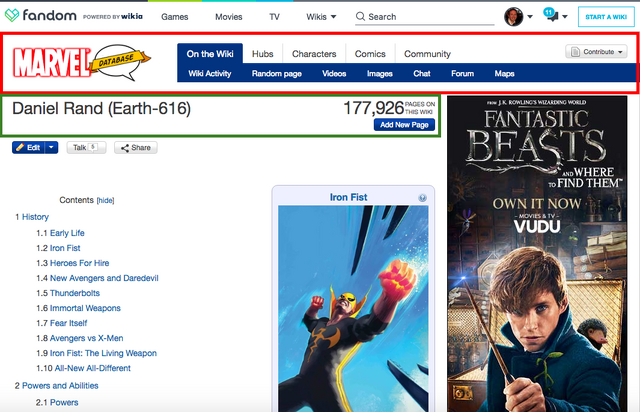Open the Games menu
The image size is (640, 412).
pos(175,17)
